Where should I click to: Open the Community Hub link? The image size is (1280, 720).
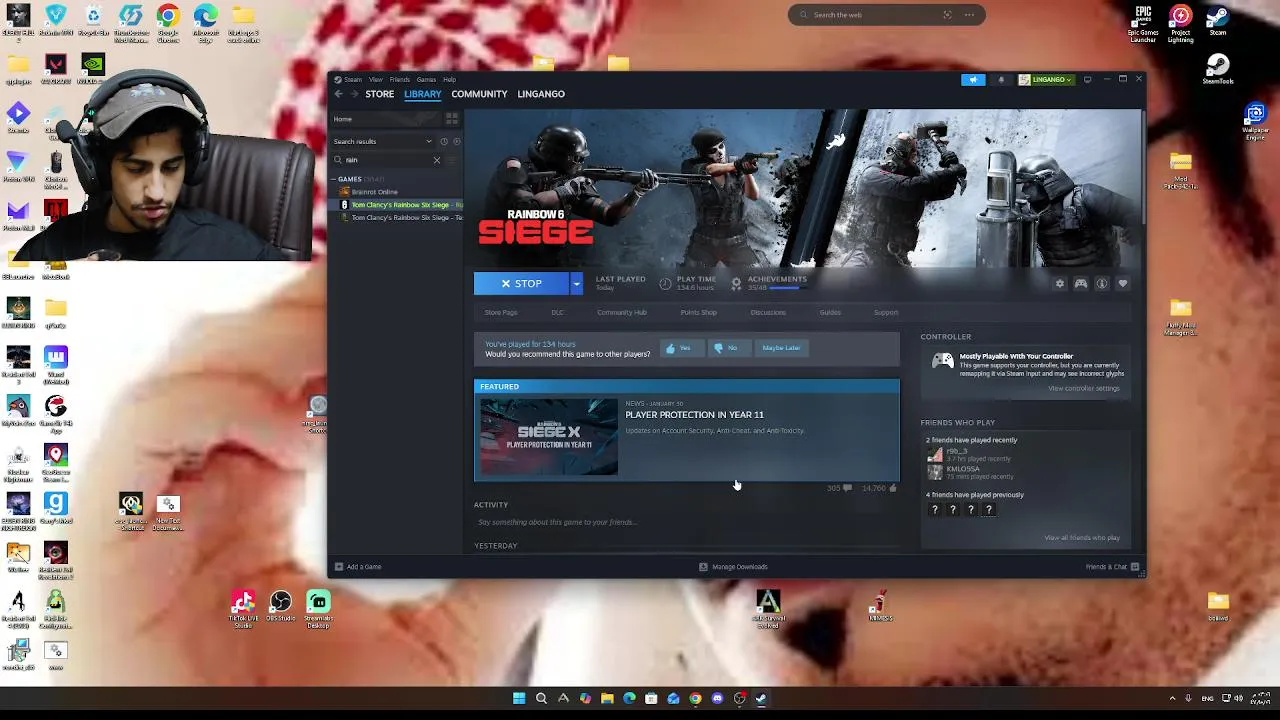[622, 313]
